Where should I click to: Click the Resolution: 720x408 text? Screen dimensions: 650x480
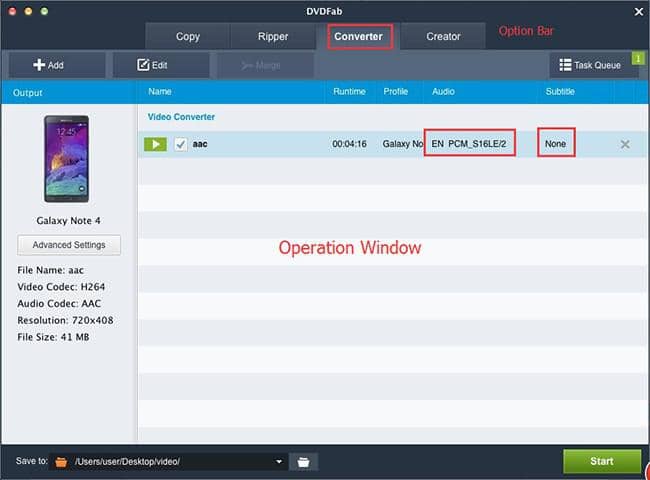pyautogui.click(x=65, y=320)
